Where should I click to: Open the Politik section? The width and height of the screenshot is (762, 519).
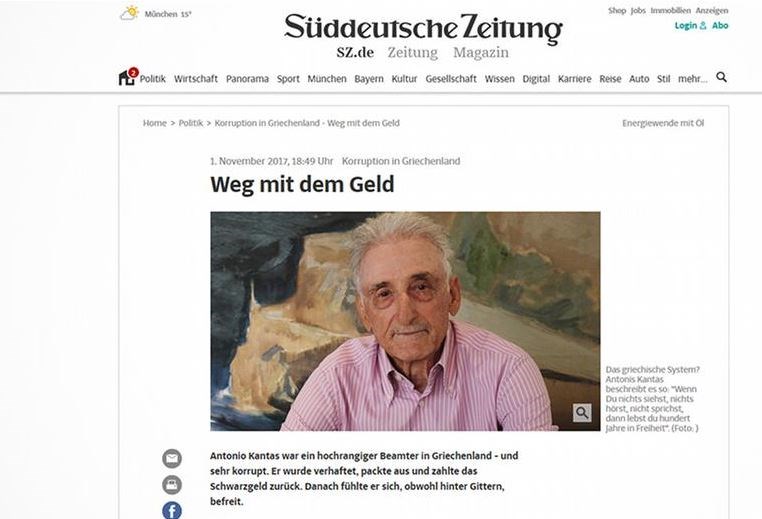click(x=153, y=79)
